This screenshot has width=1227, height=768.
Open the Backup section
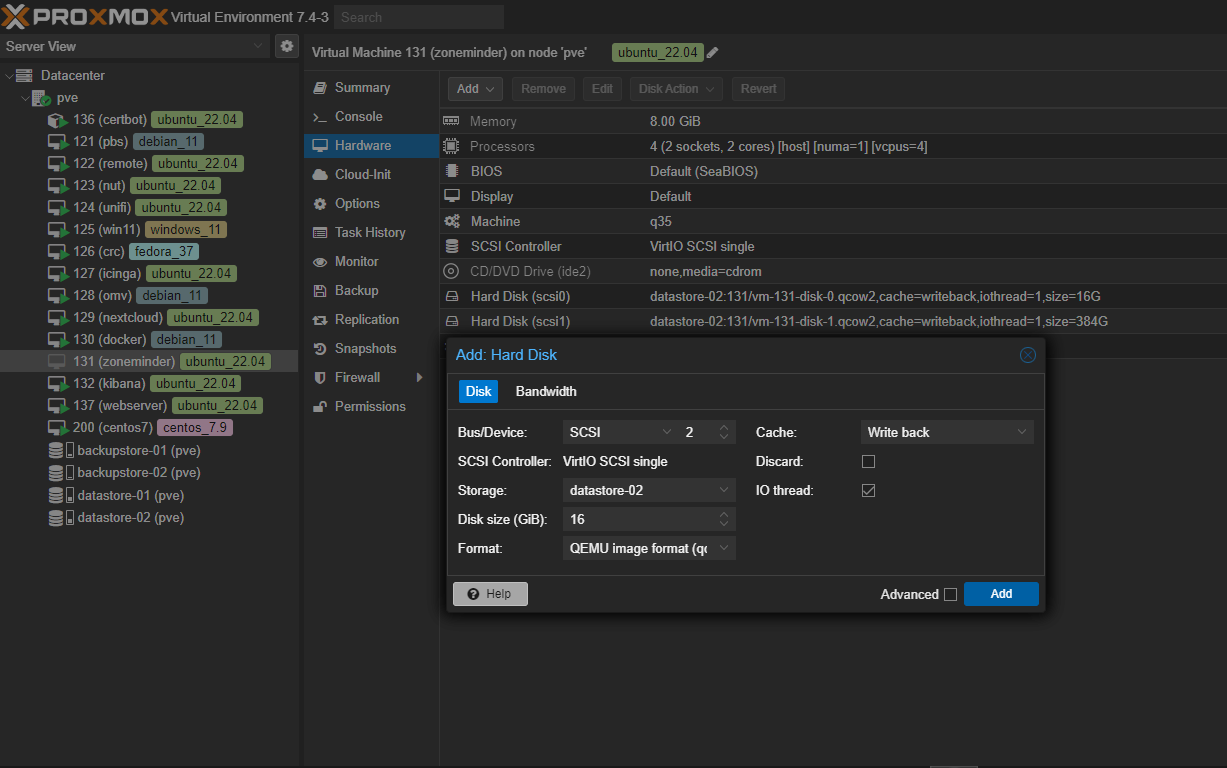coord(356,291)
